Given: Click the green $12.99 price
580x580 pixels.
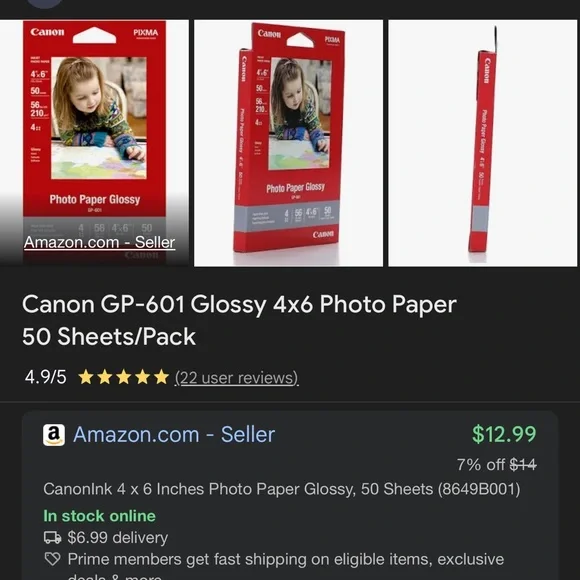Looking at the screenshot, I should point(504,434).
